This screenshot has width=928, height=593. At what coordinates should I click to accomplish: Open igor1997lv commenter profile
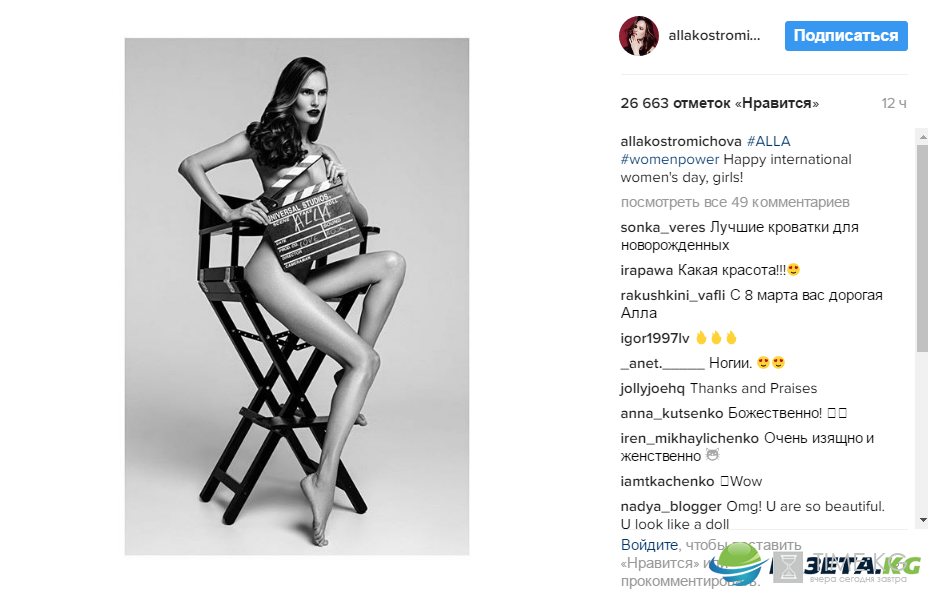click(x=655, y=339)
